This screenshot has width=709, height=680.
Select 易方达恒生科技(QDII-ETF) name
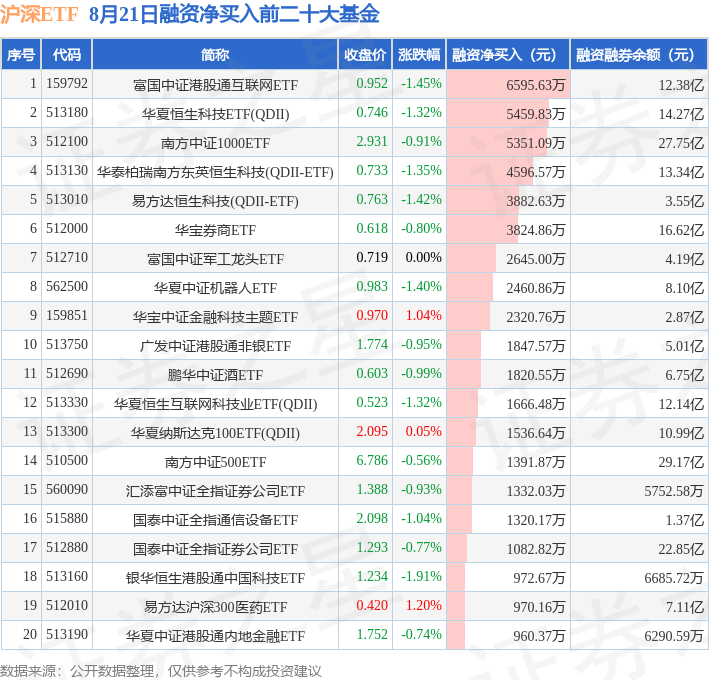pos(215,201)
